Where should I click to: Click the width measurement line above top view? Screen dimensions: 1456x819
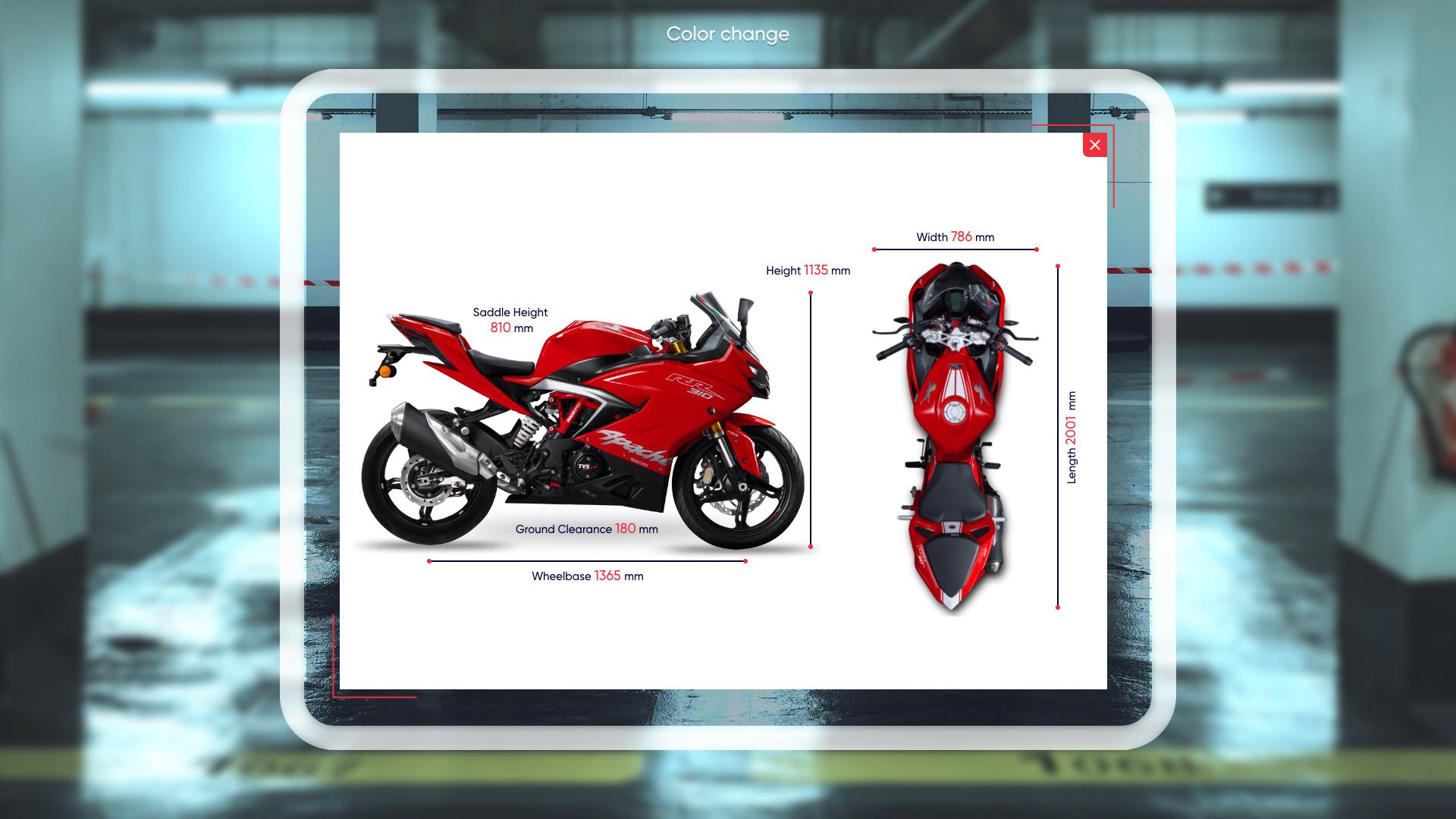[955, 249]
